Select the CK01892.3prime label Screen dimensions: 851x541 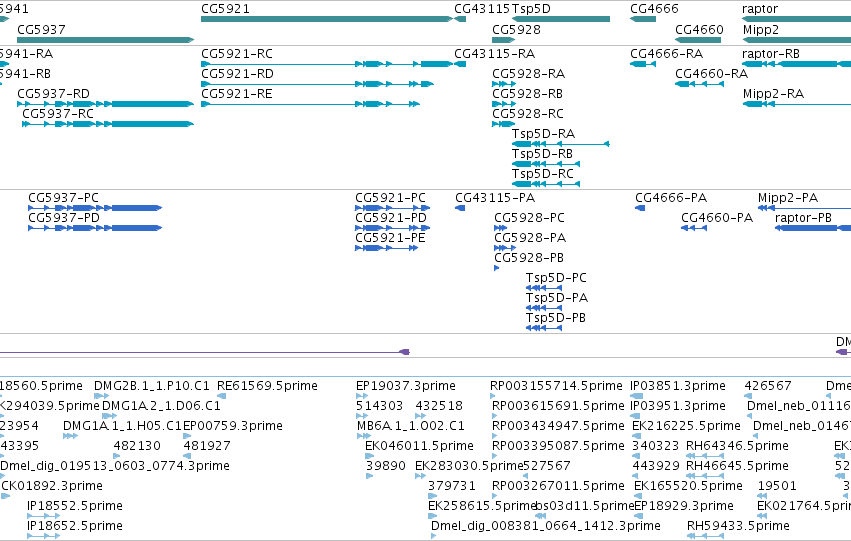click(52, 486)
